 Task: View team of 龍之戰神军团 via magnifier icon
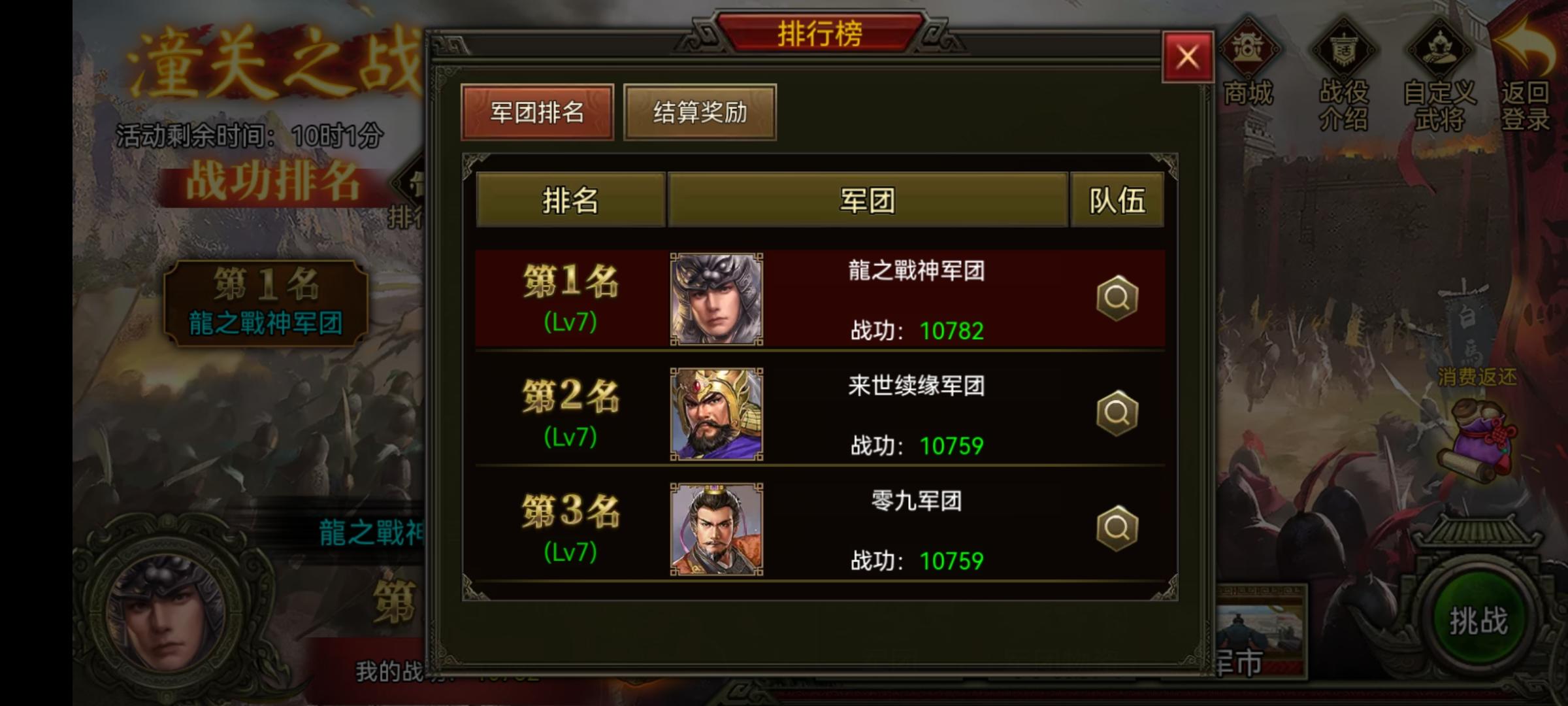pos(1117,298)
